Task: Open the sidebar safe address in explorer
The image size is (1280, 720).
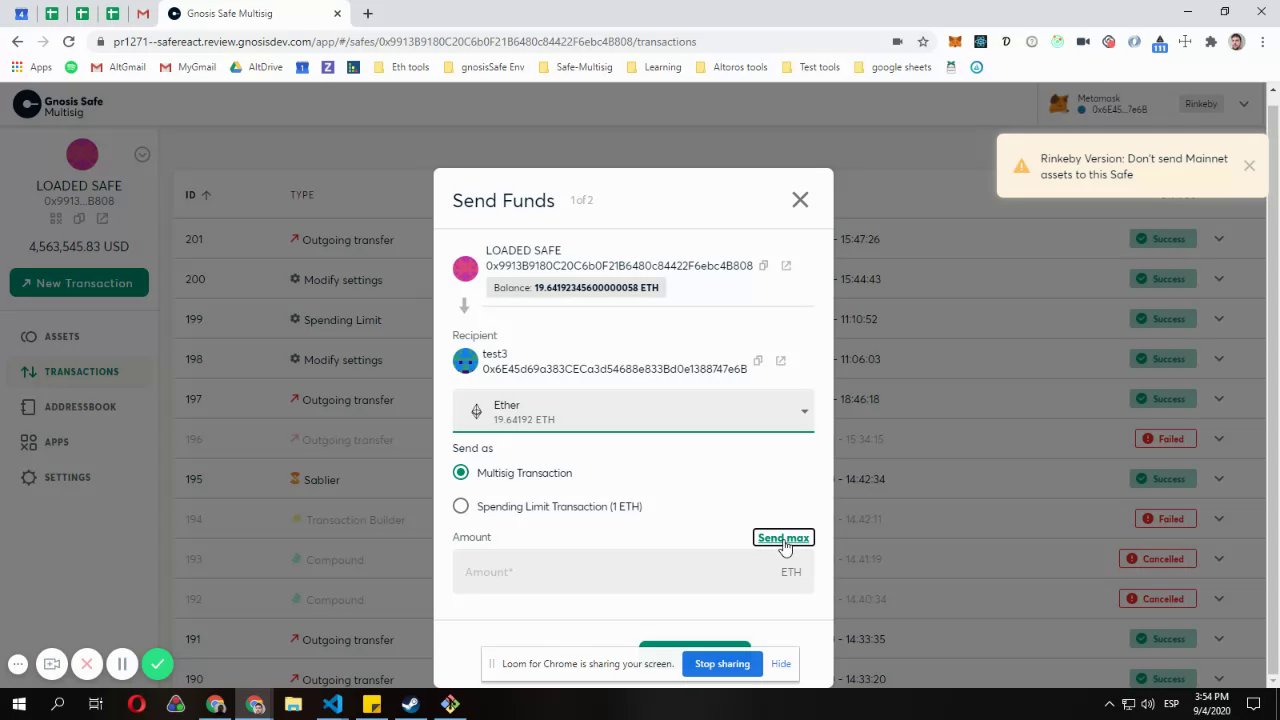Action: [x=102, y=218]
